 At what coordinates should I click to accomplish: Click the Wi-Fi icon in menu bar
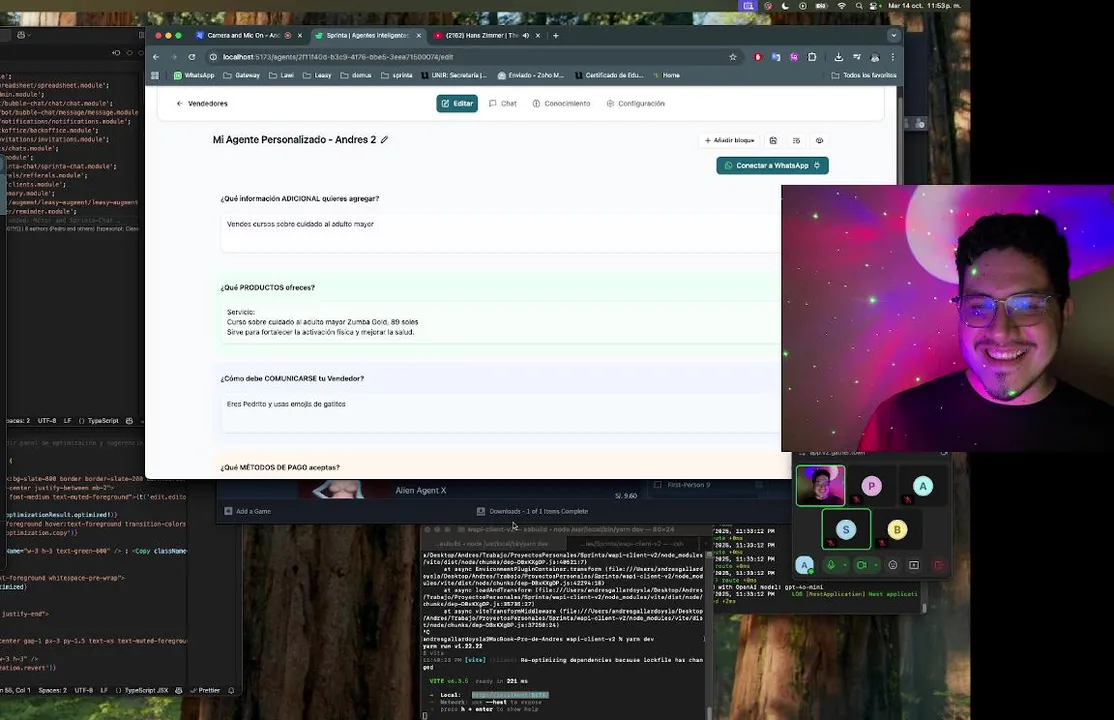point(842,6)
